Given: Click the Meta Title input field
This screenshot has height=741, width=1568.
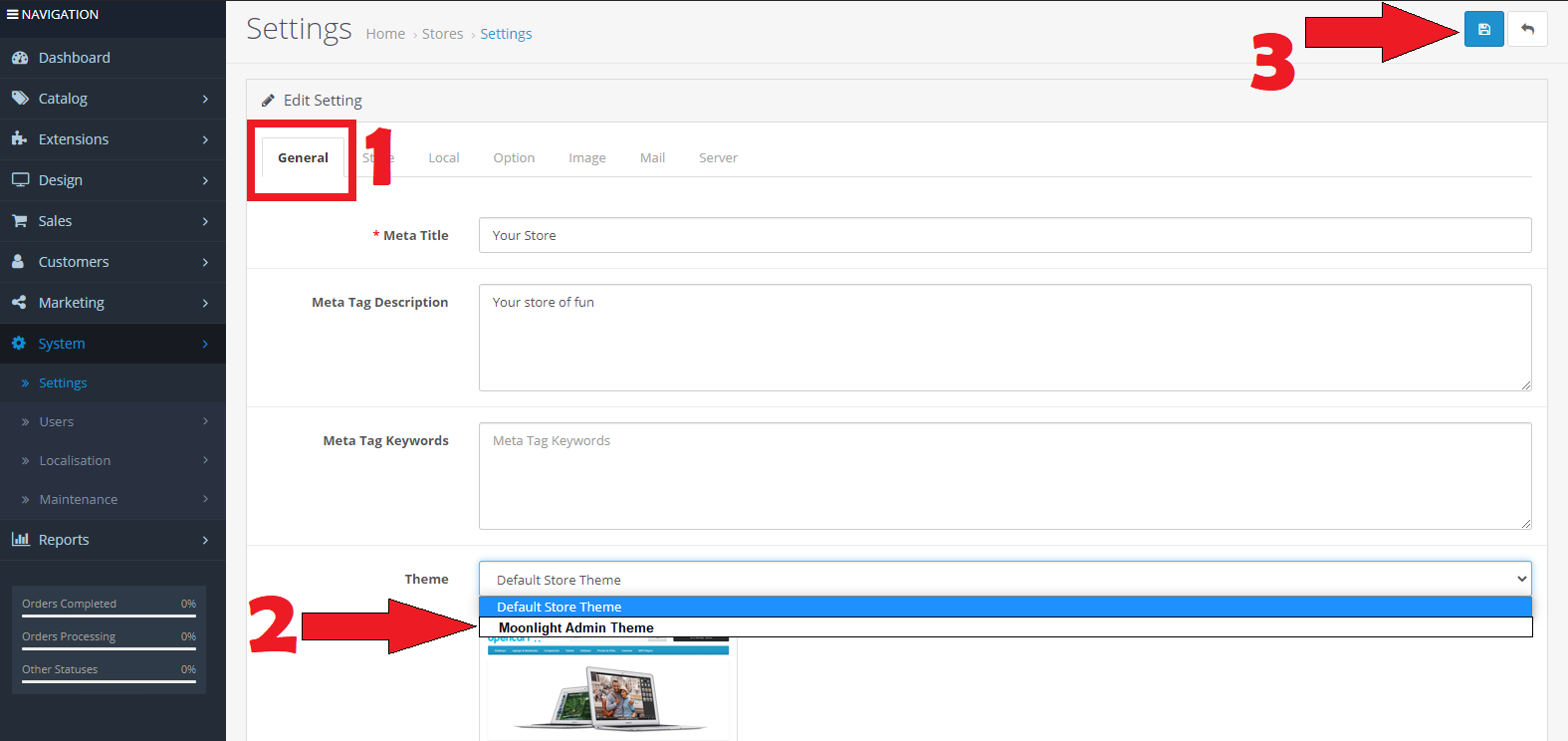Looking at the screenshot, I should coord(1004,235).
